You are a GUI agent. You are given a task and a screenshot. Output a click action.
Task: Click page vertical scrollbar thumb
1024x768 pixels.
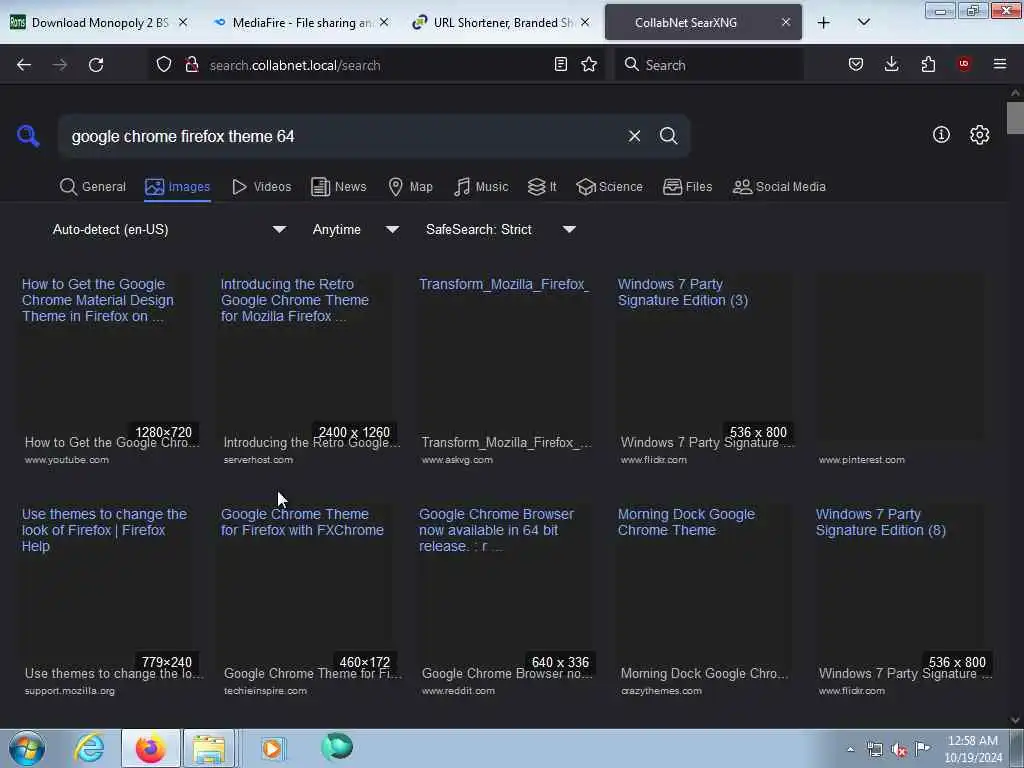(1015, 118)
